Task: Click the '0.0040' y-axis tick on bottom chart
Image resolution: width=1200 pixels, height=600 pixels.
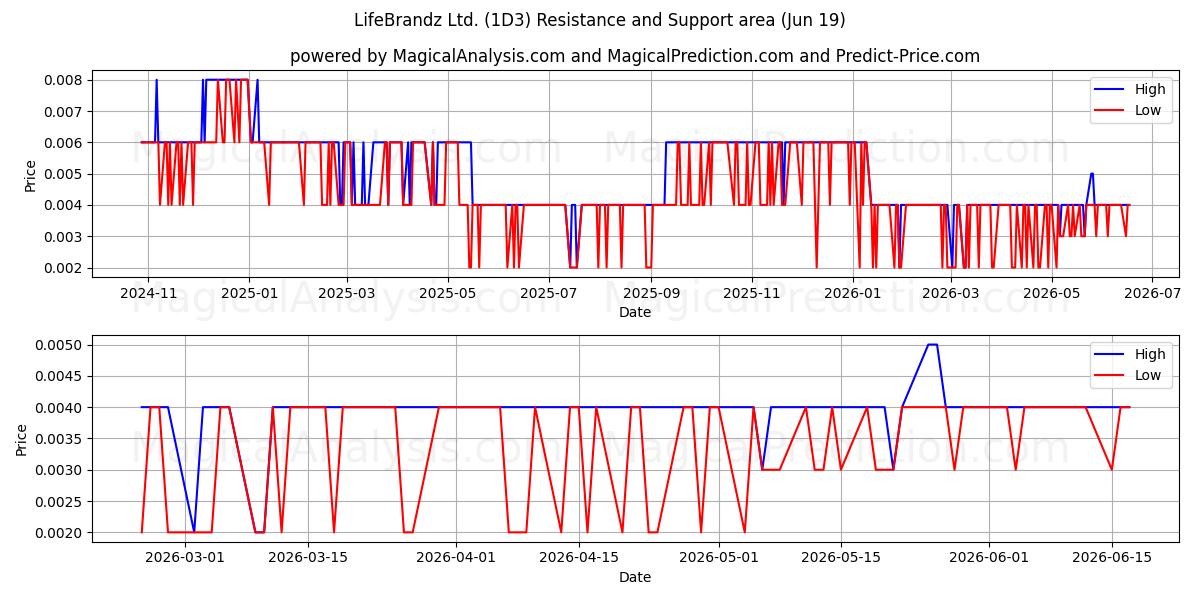Action: click(x=61, y=408)
